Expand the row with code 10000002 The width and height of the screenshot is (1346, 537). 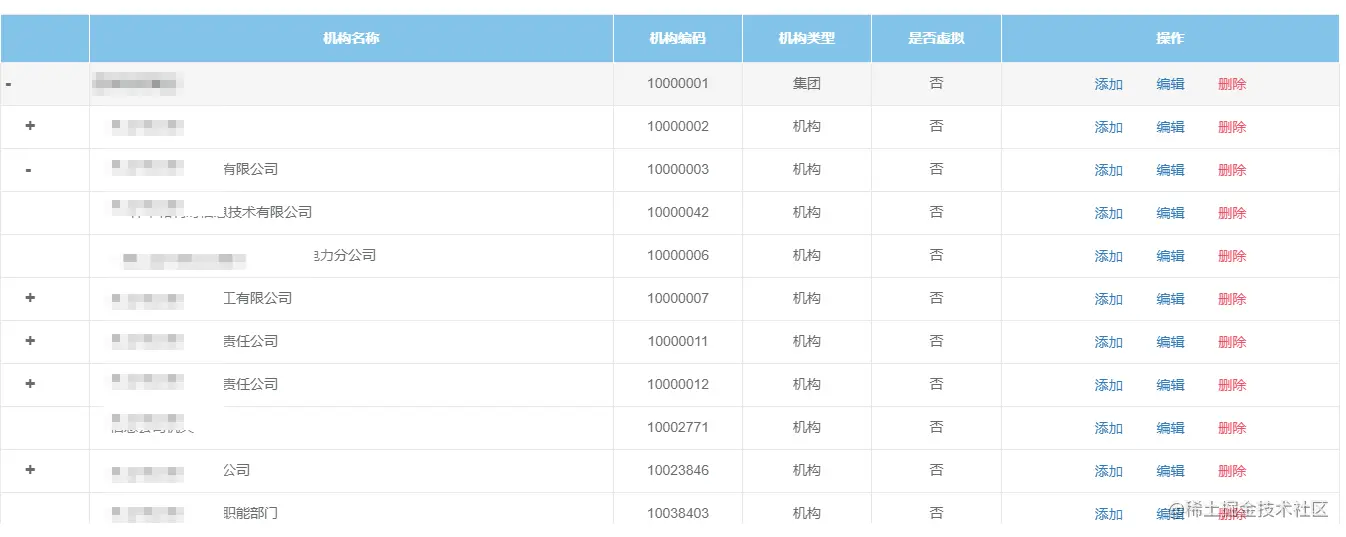point(30,126)
